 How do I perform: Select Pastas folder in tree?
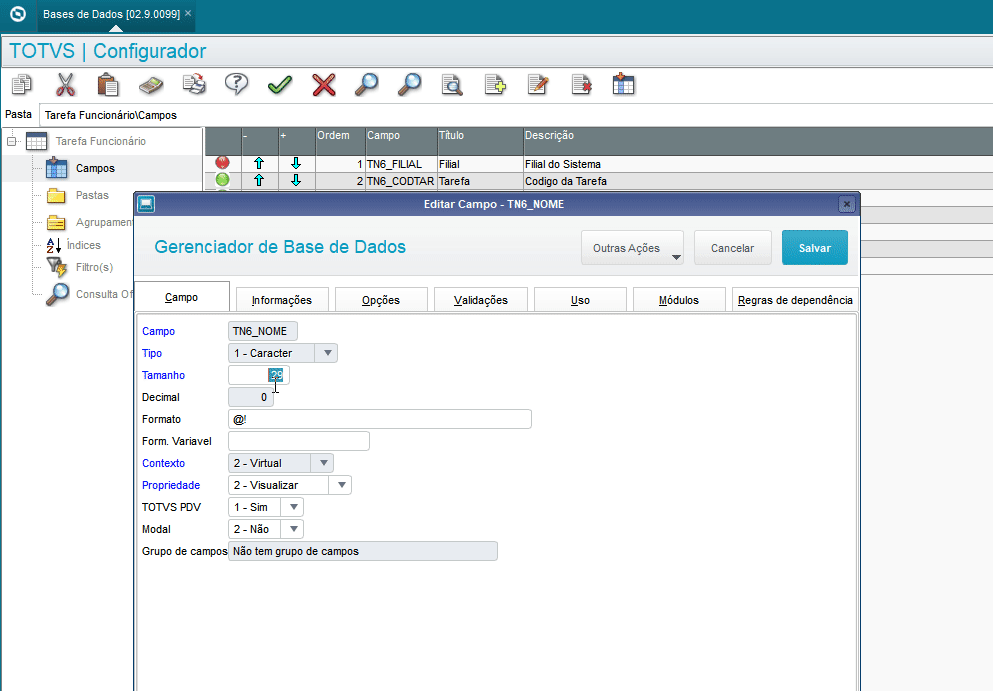point(92,195)
